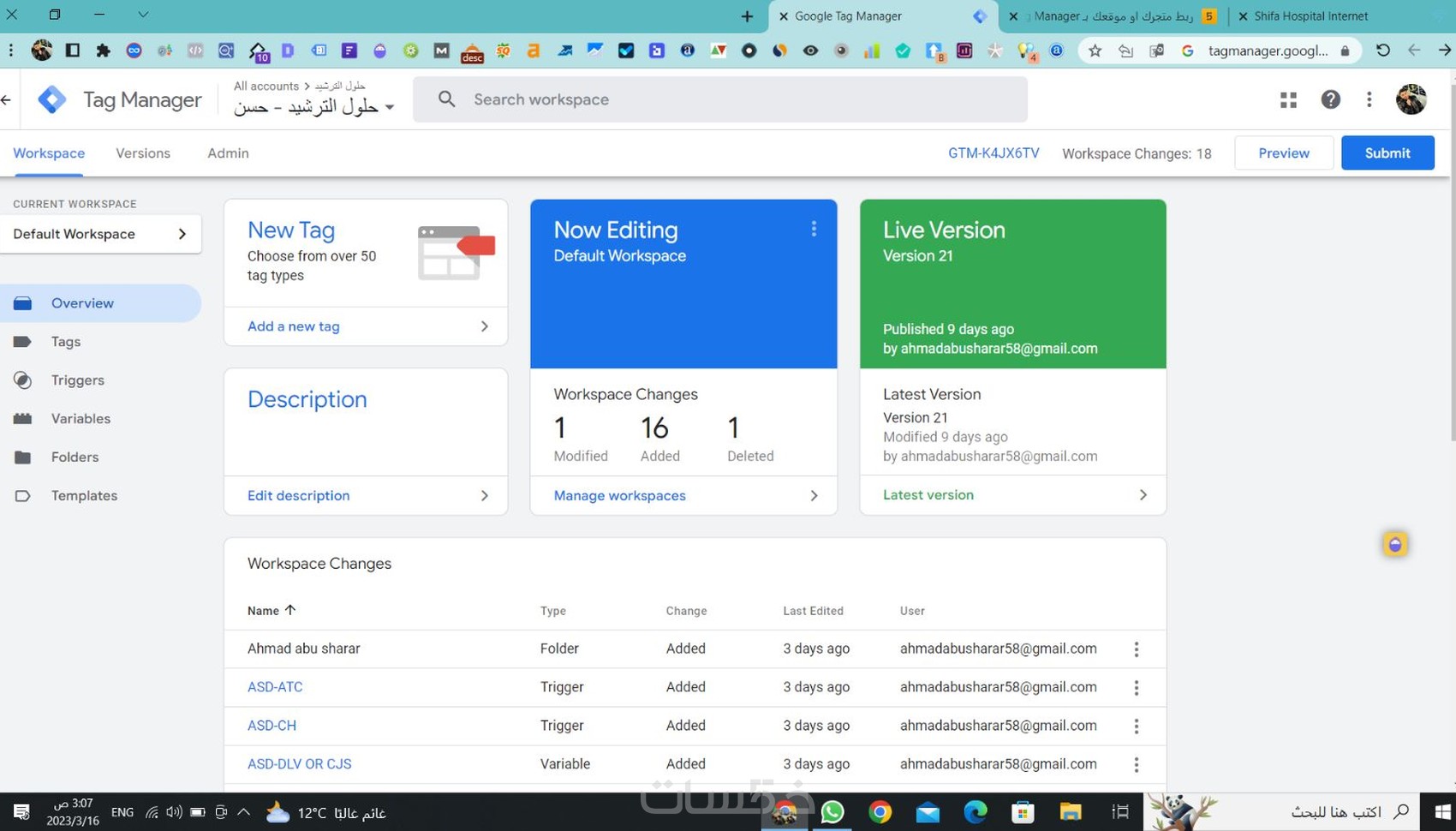Open row actions for ASD-DLV OR CJS
Viewport: 1456px width, 831px height.
[x=1137, y=765]
